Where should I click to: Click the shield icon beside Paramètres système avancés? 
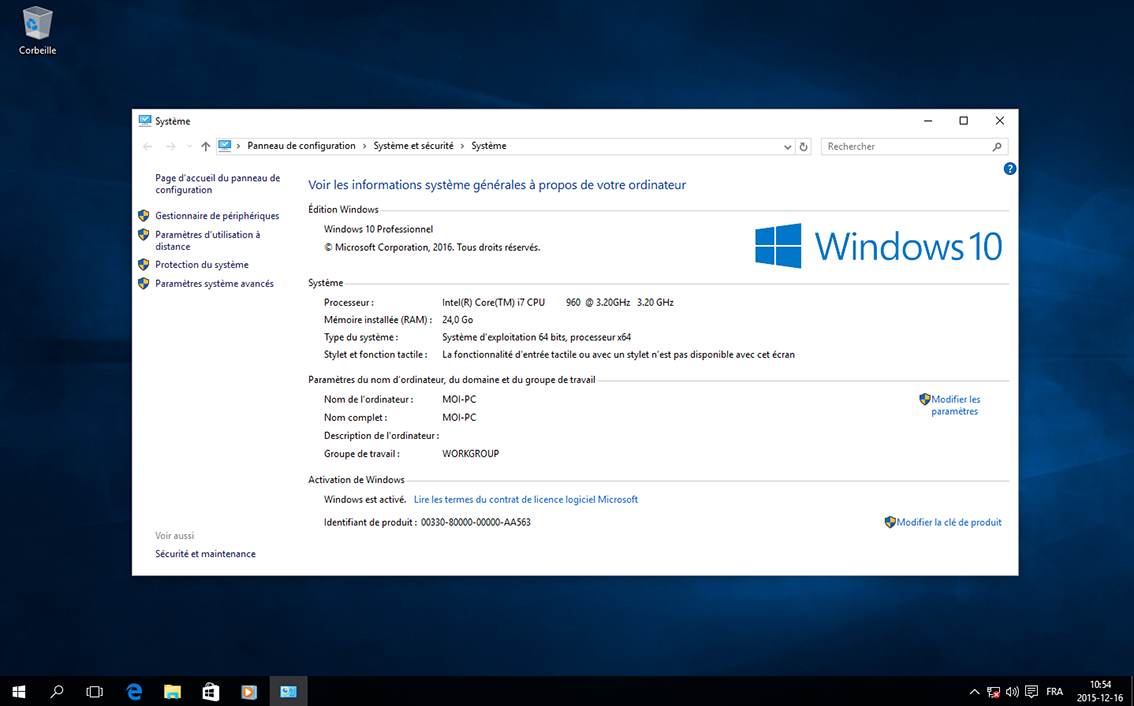coord(143,284)
